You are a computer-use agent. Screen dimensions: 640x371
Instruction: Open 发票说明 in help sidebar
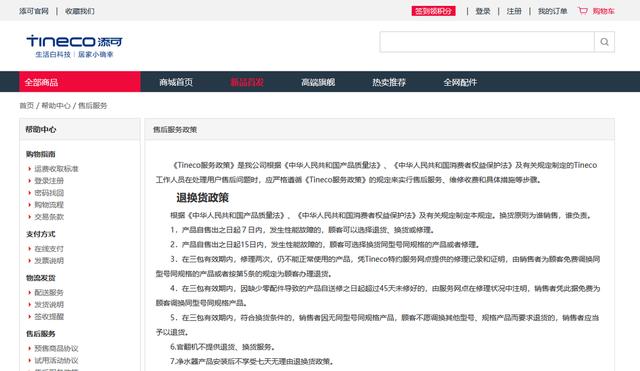pyautogui.click(x=49, y=260)
